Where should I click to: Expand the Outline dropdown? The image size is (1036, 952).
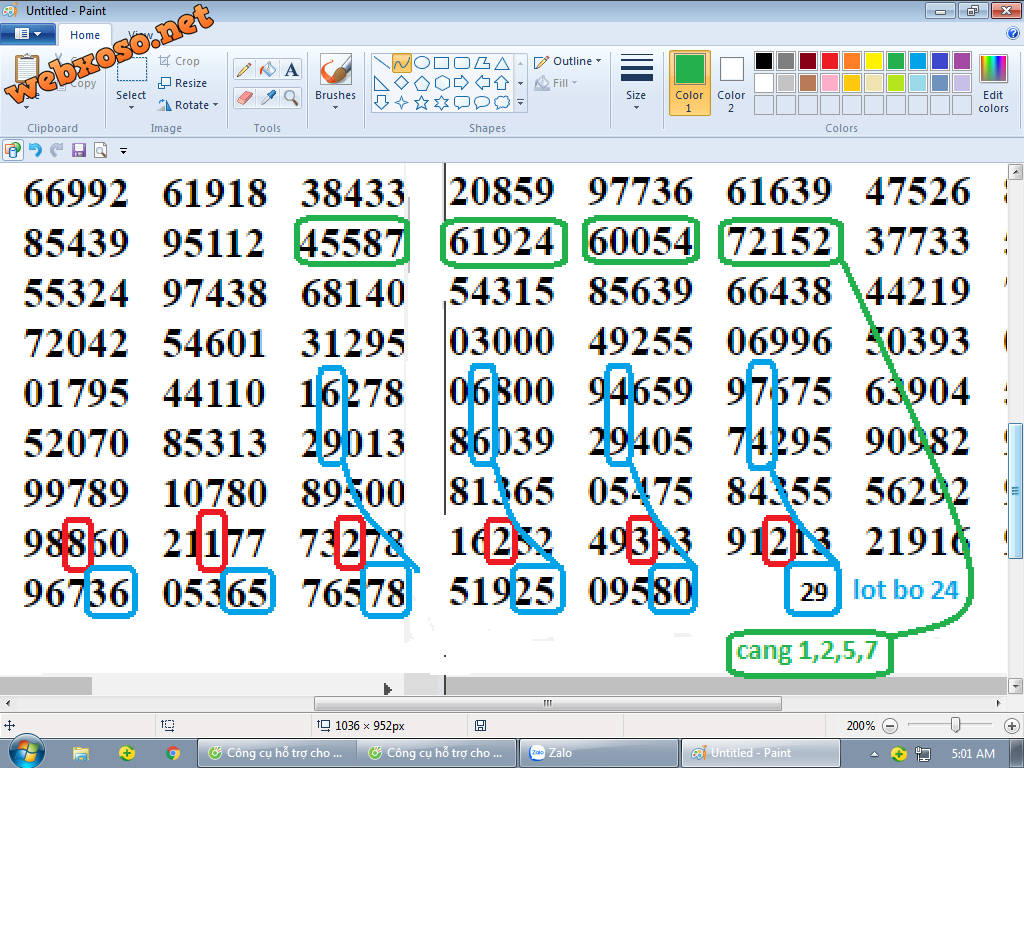click(x=568, y=61)
